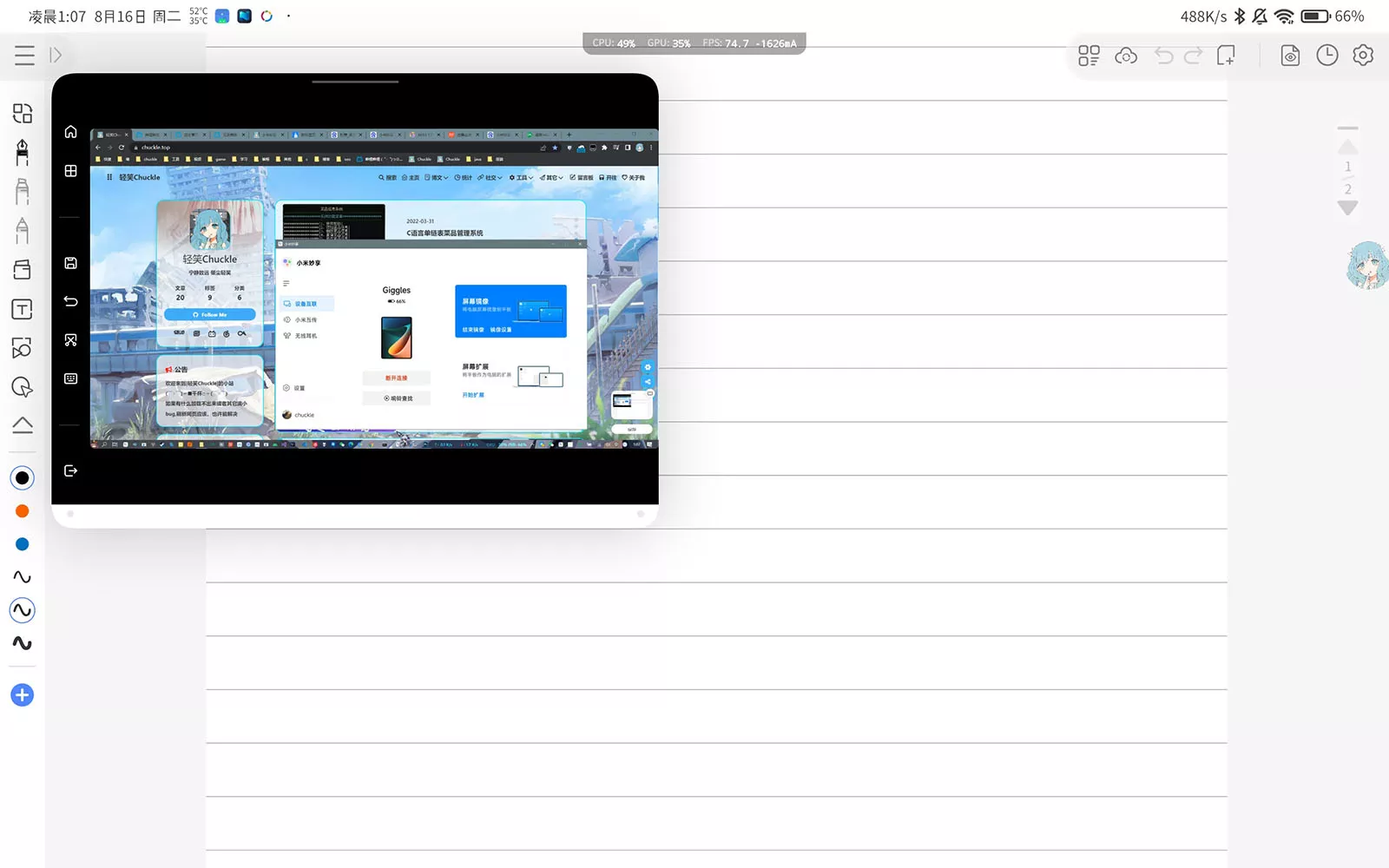Tap the save icon in mirror sidebar
Screen dimensions: 1389x868
click(71, 263)
